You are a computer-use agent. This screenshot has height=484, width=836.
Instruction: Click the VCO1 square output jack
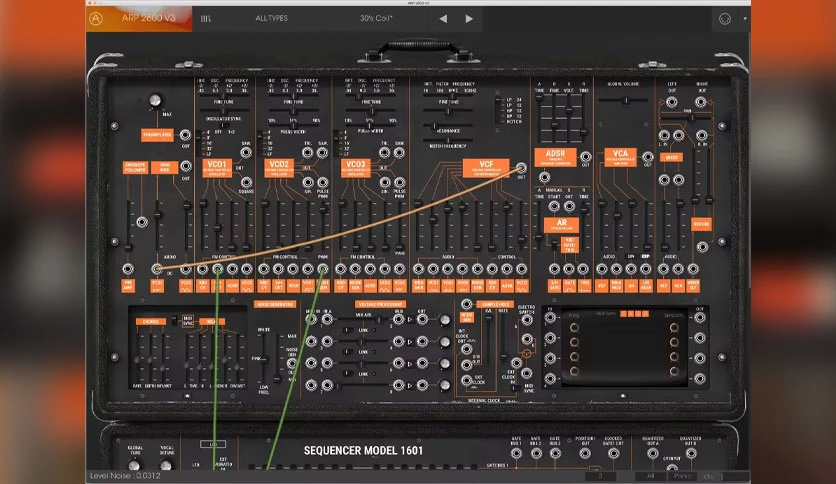tap(246, 182)
